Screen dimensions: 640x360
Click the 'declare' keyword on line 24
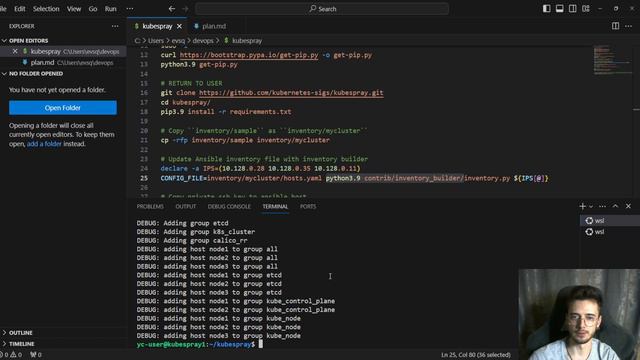[174, 168]
